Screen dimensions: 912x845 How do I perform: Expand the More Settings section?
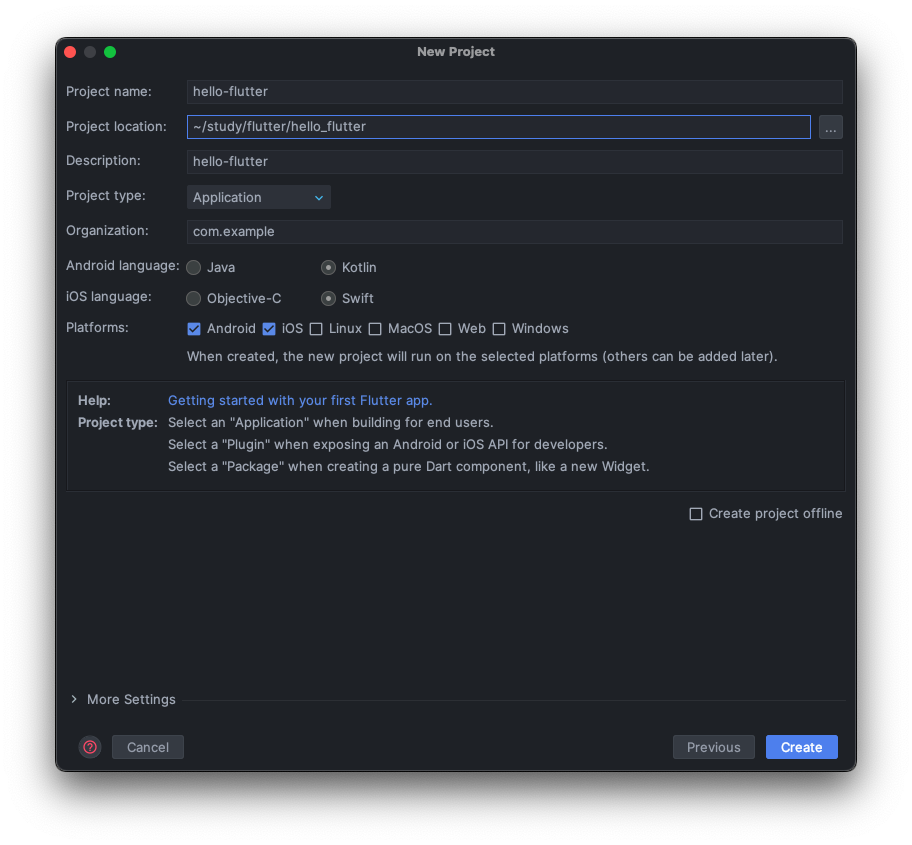coord(74,699)
